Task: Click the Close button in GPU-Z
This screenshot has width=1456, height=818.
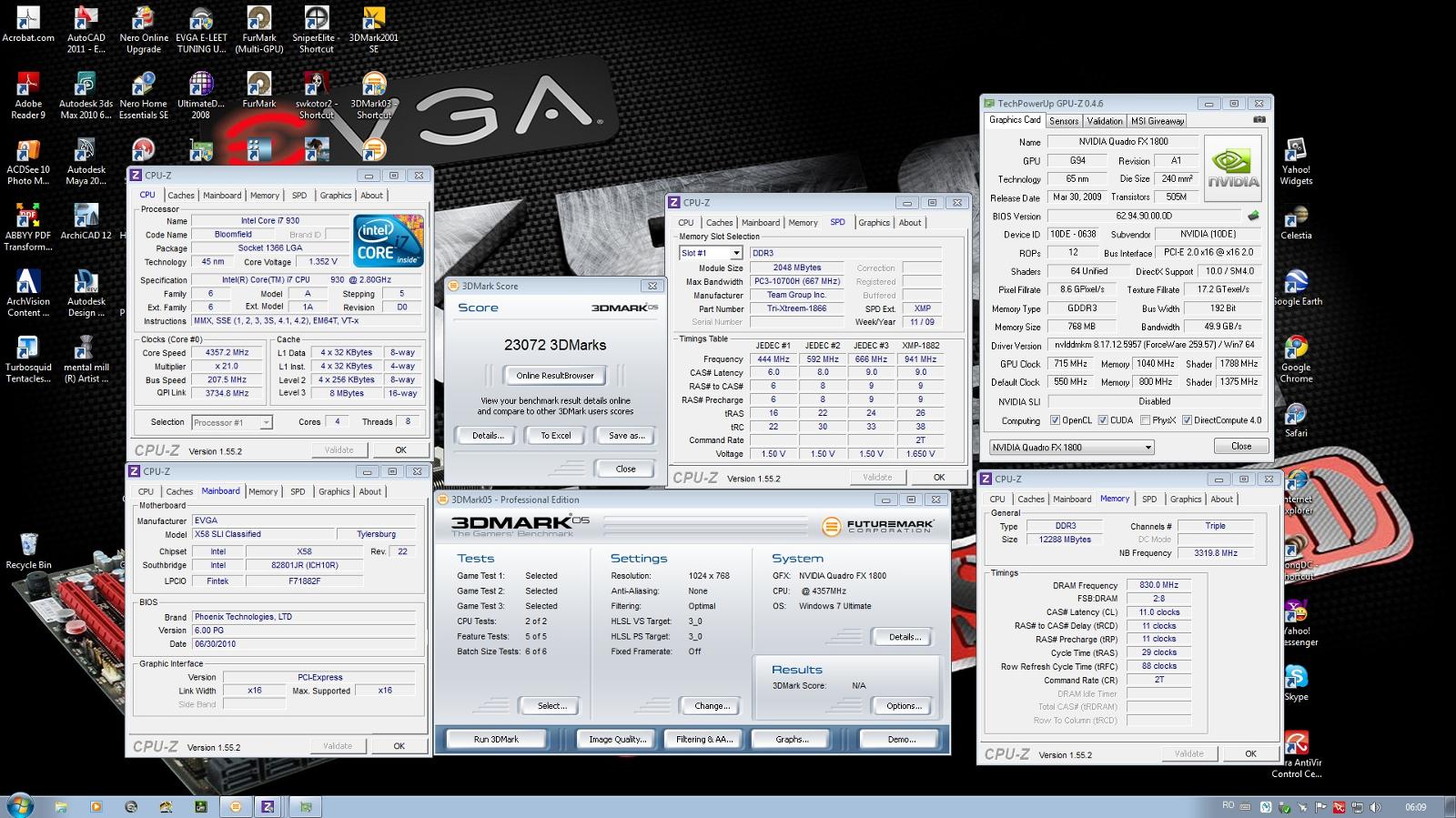Action: coord(1241,447)
